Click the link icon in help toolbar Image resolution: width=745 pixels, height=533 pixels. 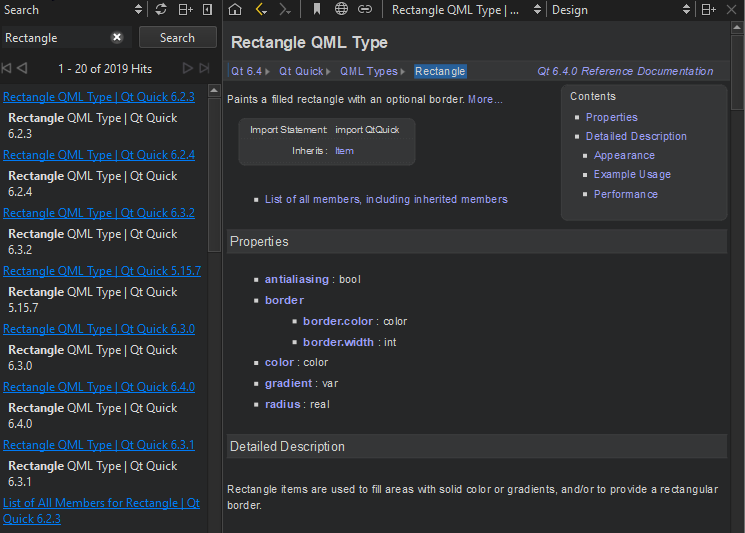click(x=365, y=10)
